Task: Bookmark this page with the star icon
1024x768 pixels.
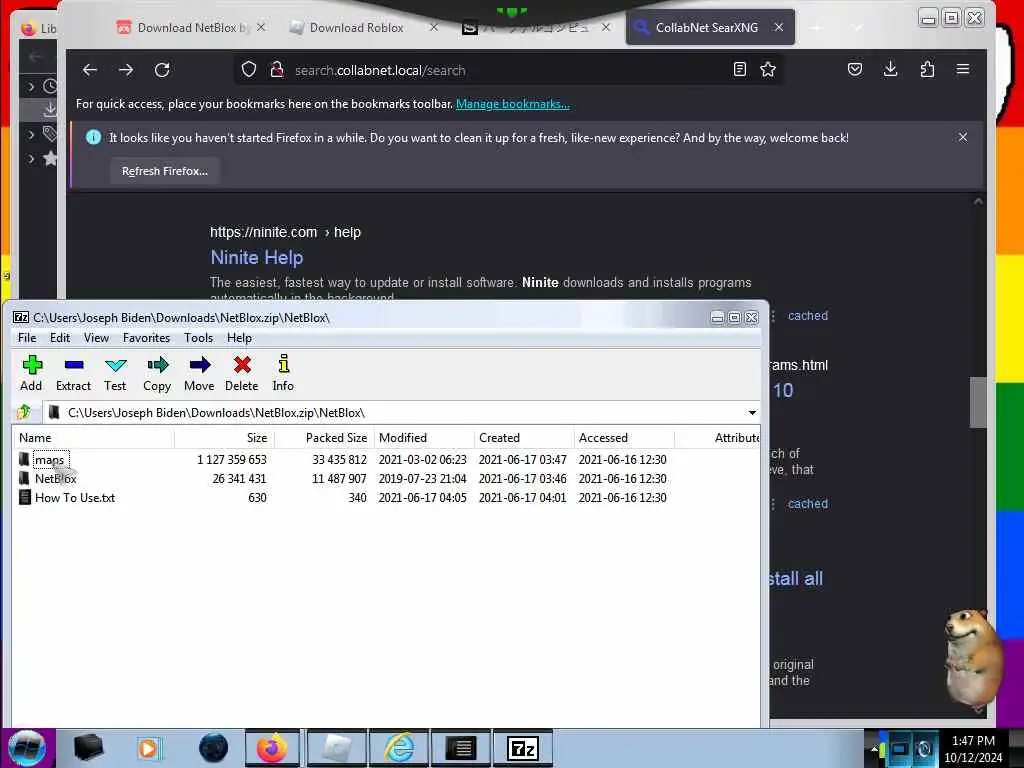Action: coord(768,69)
